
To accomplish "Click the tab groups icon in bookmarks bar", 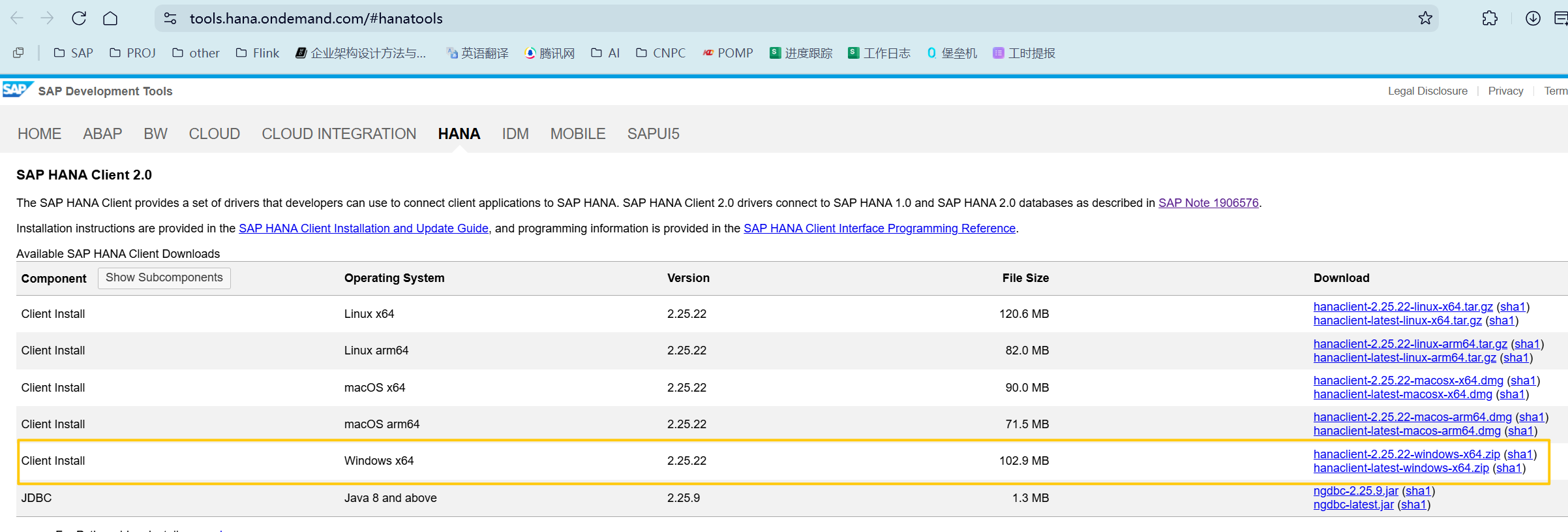I will click(18, 53).
